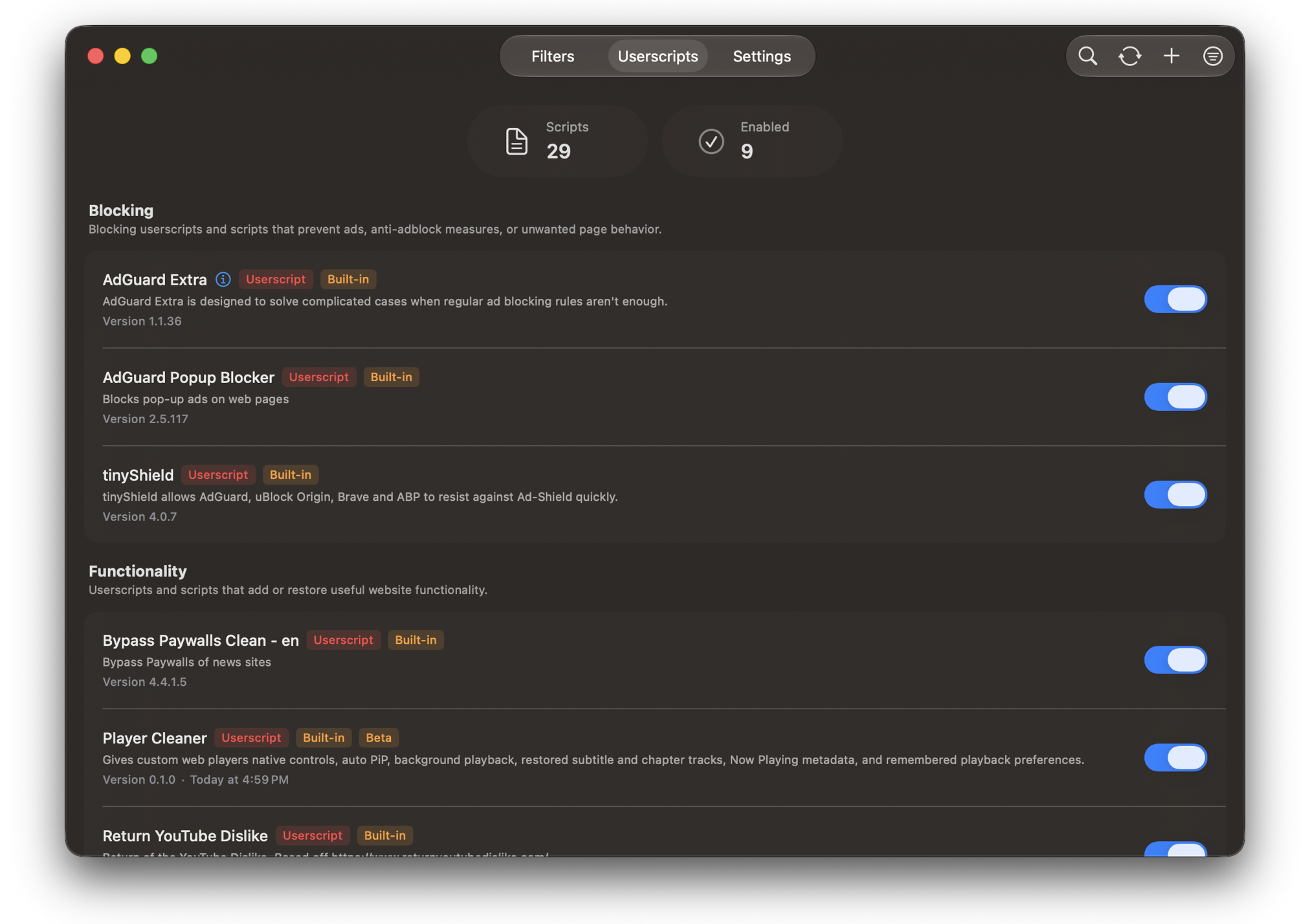Click the green full-screen window button

pos(150,56)
